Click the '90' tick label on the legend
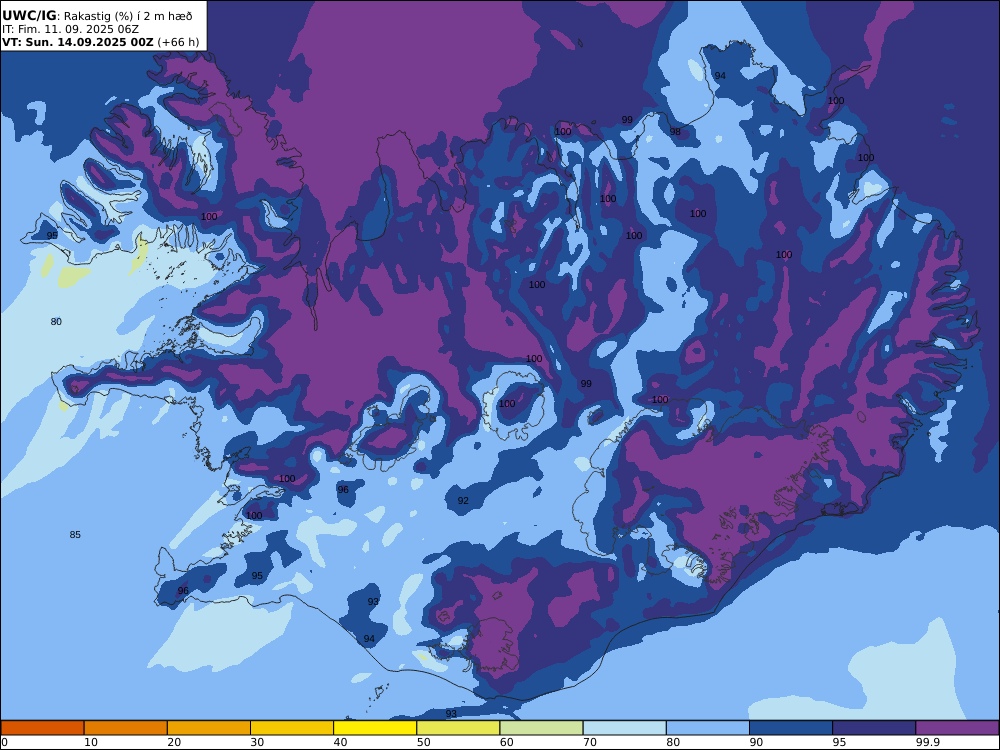Screen dimensions: 1000x750 756,742
